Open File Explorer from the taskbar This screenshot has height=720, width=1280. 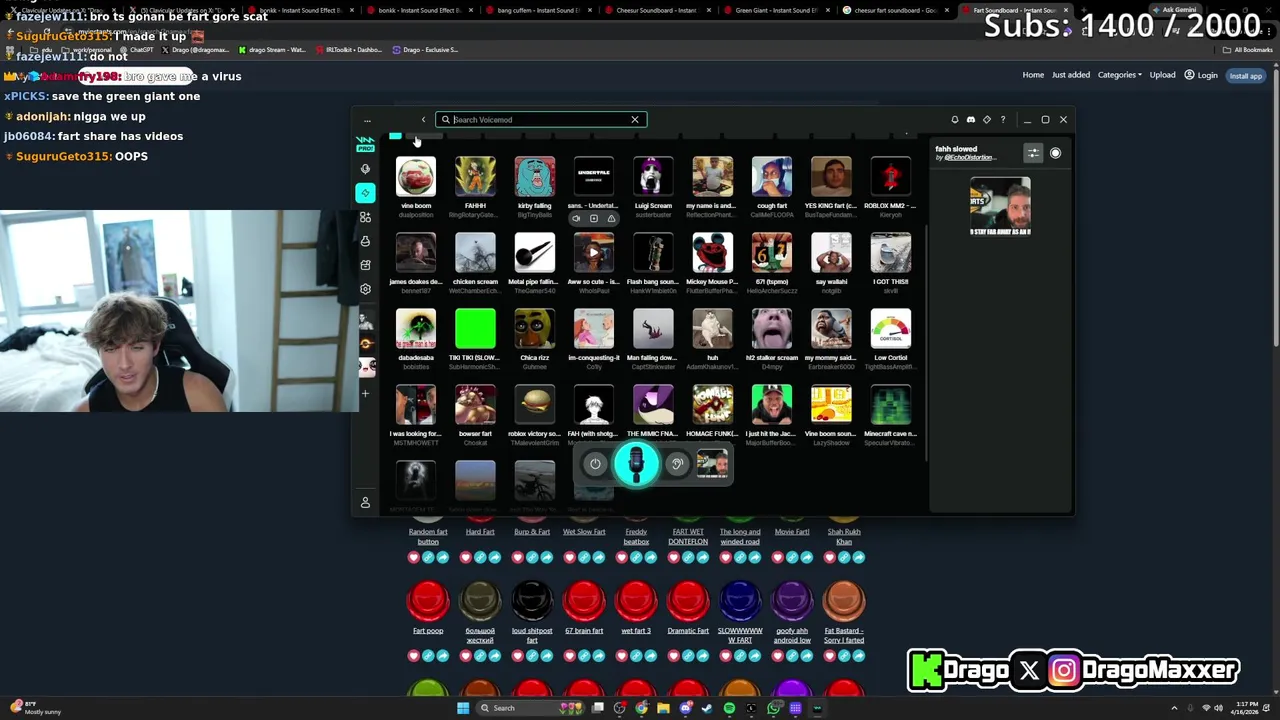coord(663,708)
